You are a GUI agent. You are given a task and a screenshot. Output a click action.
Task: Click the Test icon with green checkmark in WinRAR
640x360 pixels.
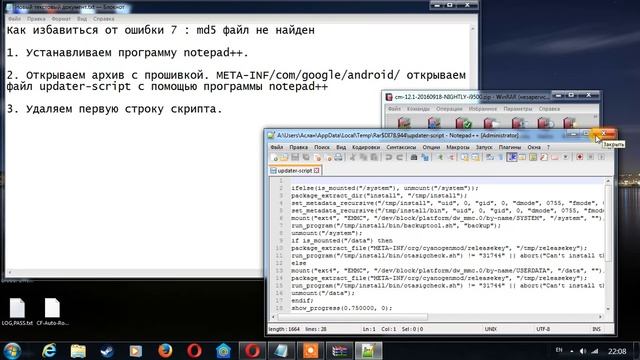click(463, 122)
